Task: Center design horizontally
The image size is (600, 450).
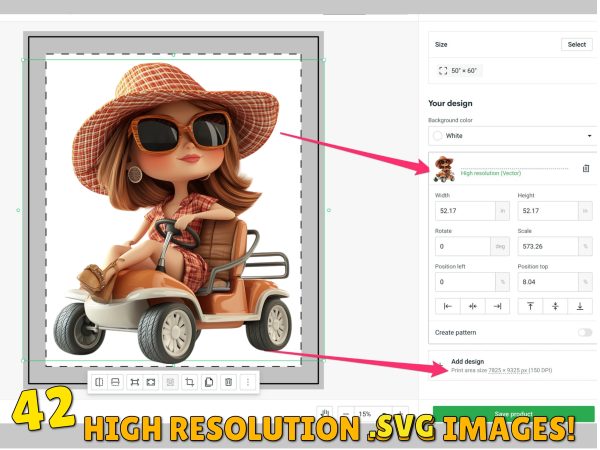Action: click(x=472, y=306)
